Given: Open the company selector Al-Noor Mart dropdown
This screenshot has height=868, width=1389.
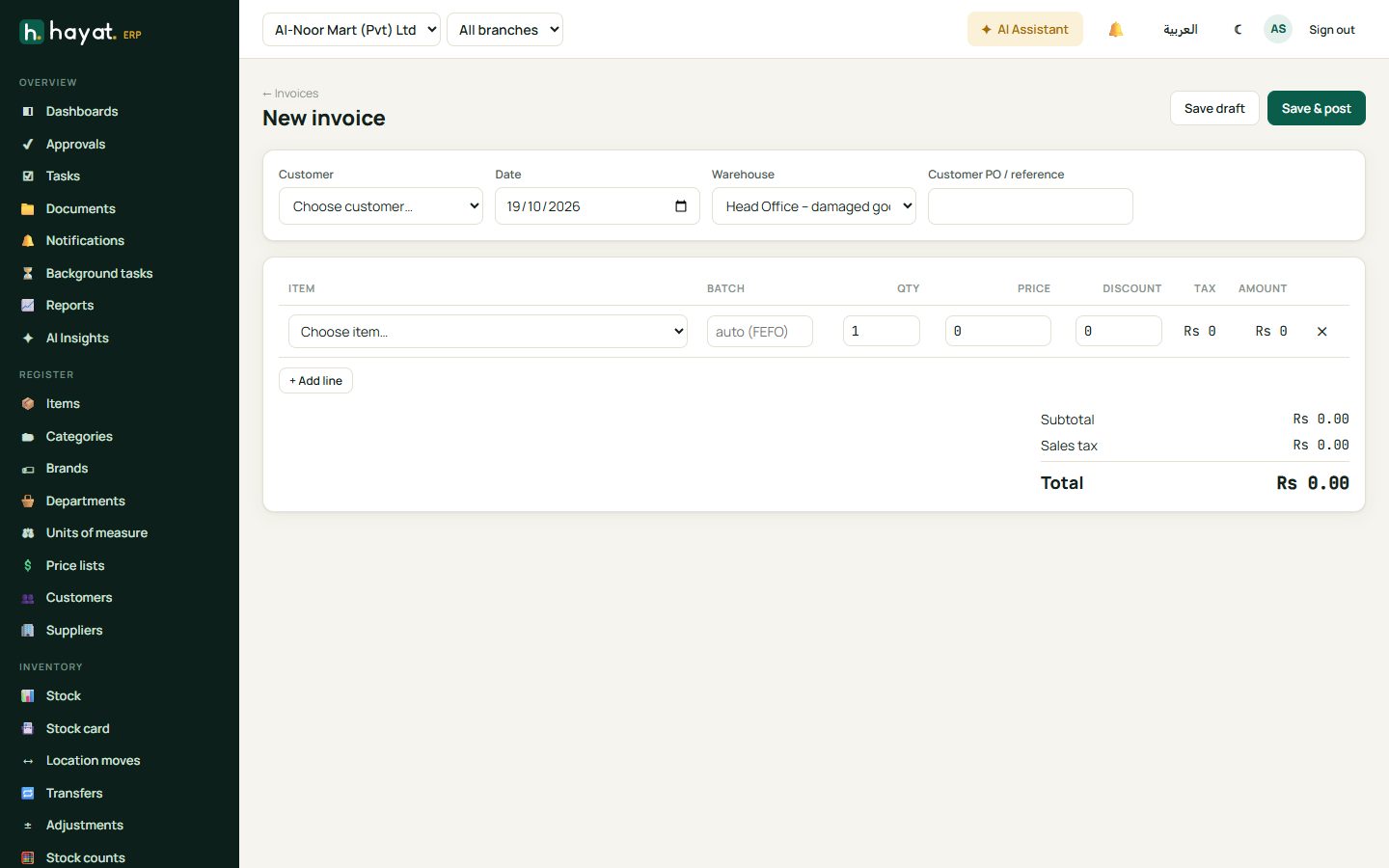Looking at the screenshot, I should click(351, 30).
